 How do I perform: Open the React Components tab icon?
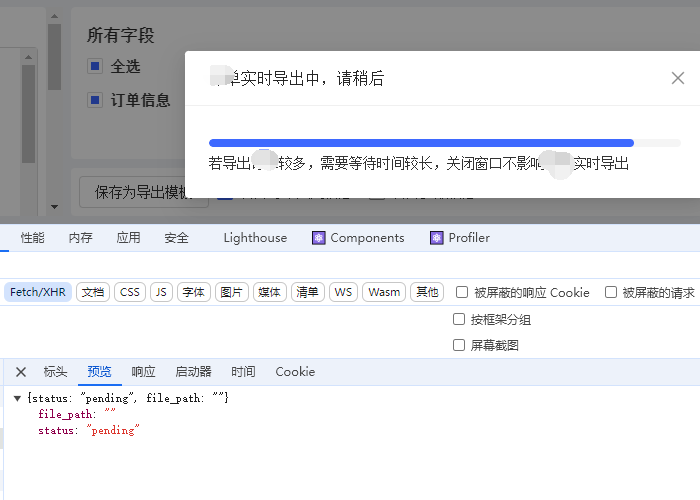(x=318, y=238)
